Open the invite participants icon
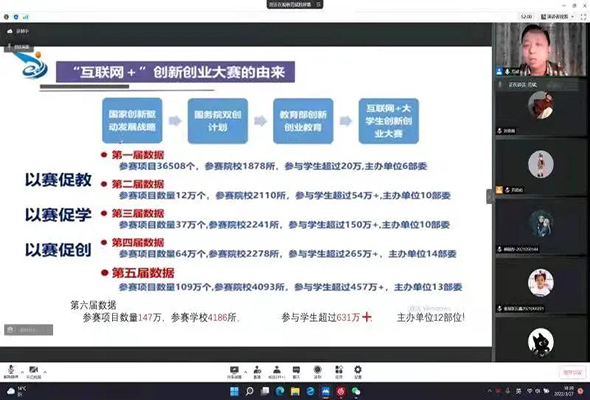Screen dimensions: 590x400 coord(257,372)
